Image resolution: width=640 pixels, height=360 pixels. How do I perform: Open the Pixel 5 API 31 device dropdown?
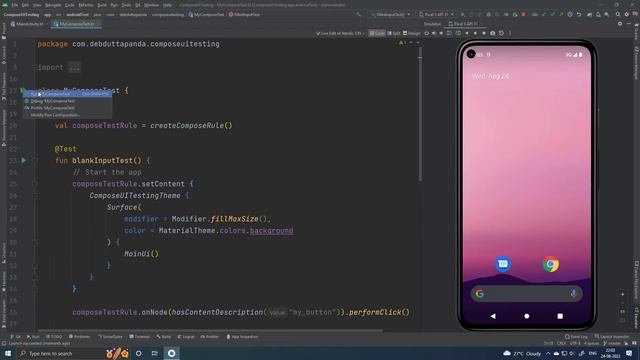436,14
